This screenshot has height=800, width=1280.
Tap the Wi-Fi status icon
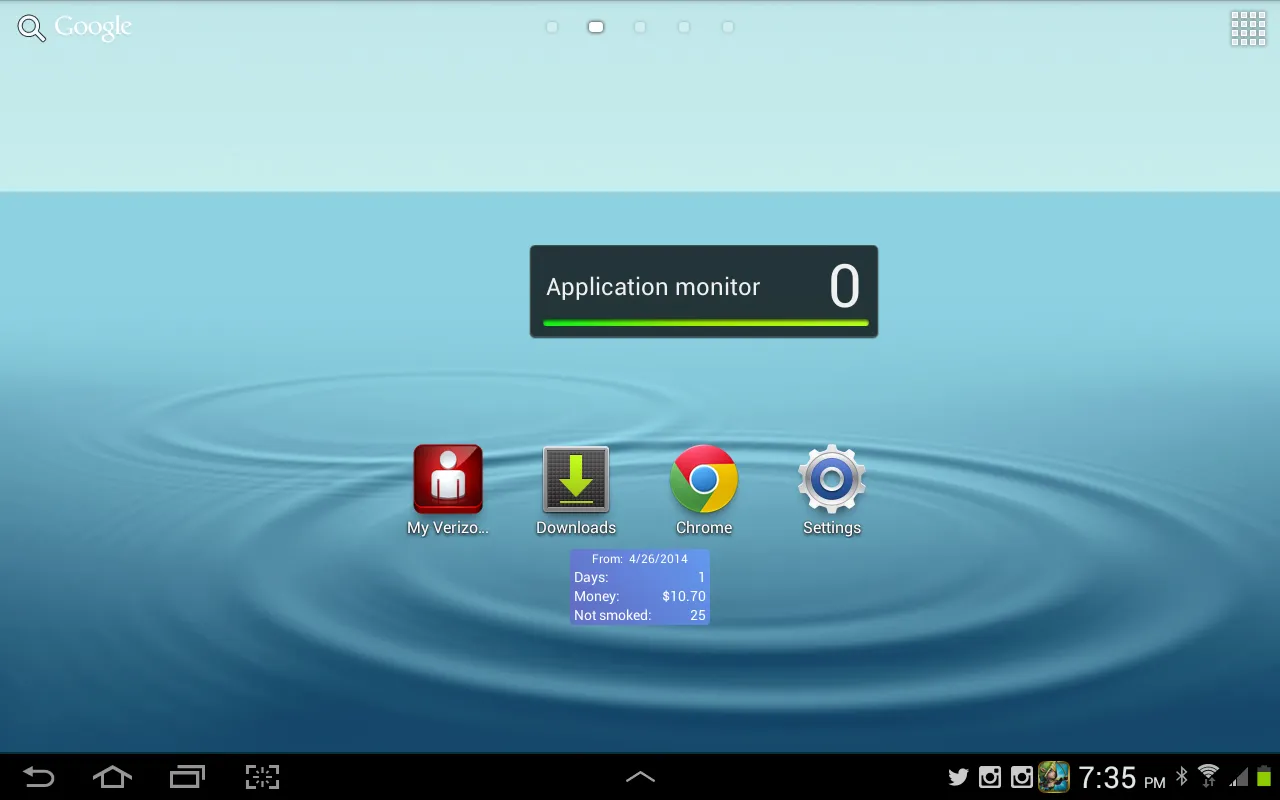click(x=1208, y=776)
